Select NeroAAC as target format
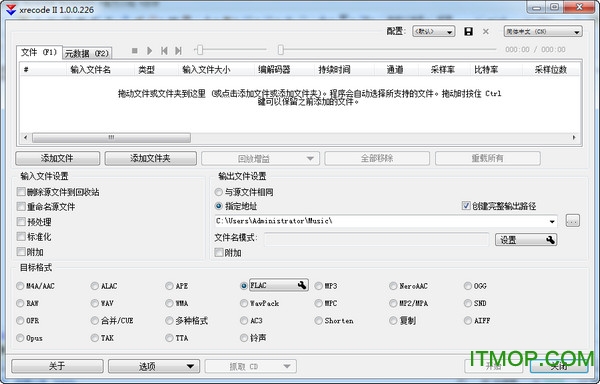The height and width of the screenshot is (384, 600). tap(393, 286)
